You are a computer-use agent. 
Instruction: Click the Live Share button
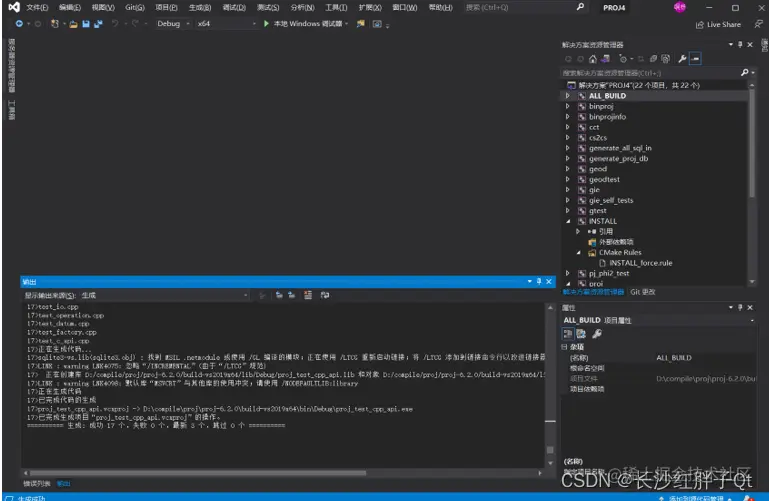tap(718, 25)
